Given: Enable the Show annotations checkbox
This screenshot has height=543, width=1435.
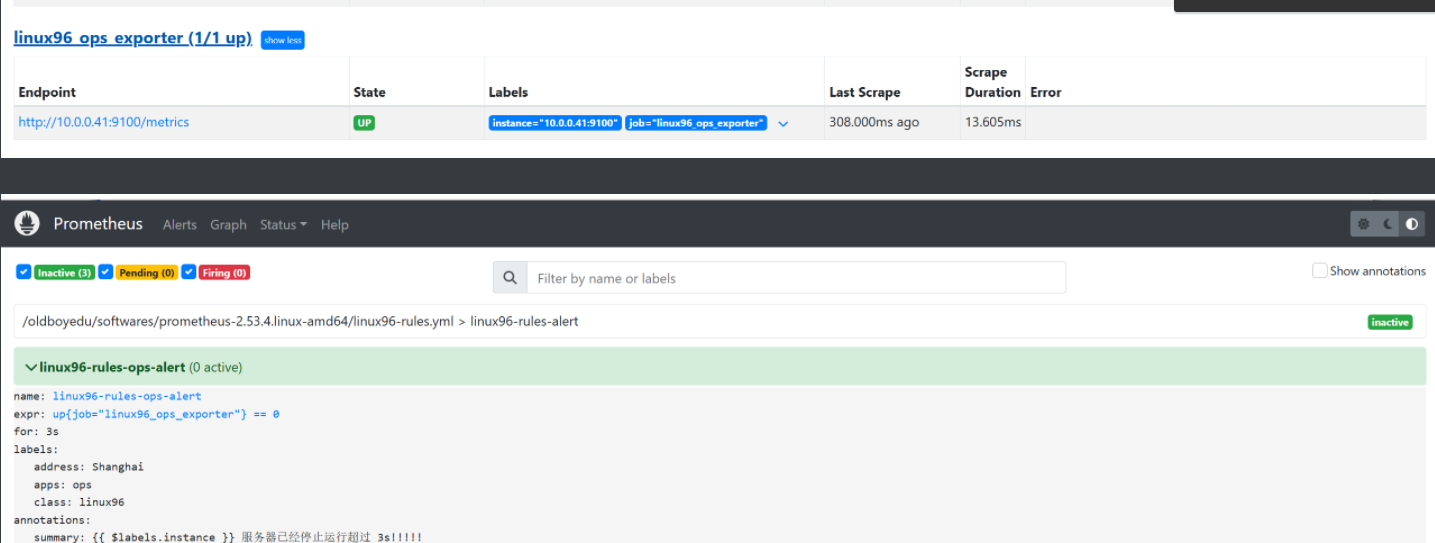Looking at the screenshot, I should point(1319,271).
